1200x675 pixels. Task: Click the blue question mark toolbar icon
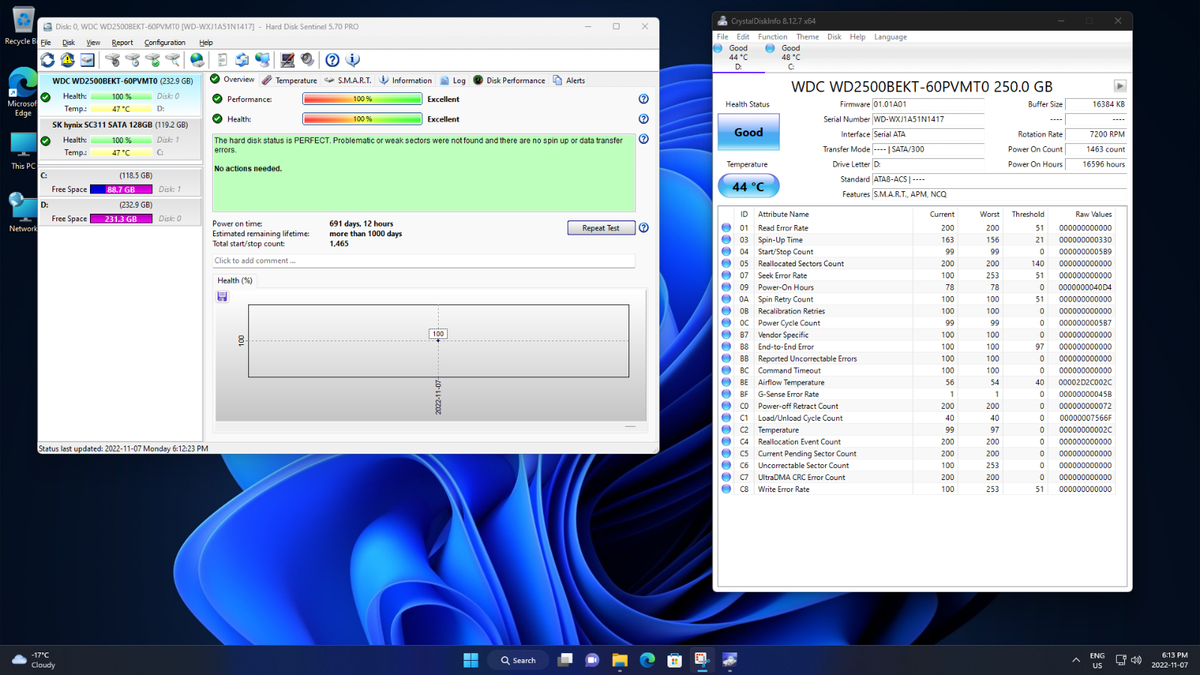(332, 59)
